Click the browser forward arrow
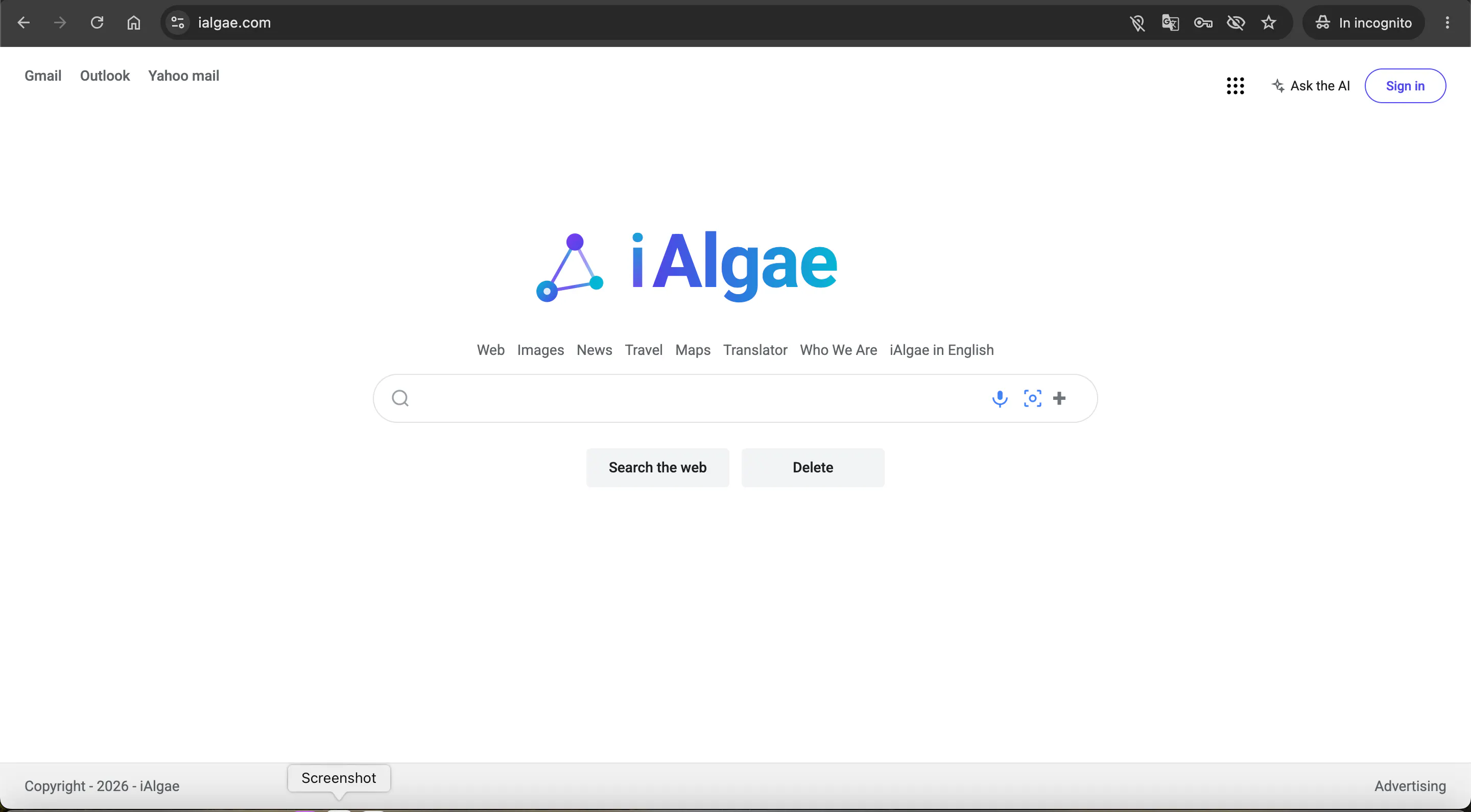1471x812 pixels. [60, 23]
